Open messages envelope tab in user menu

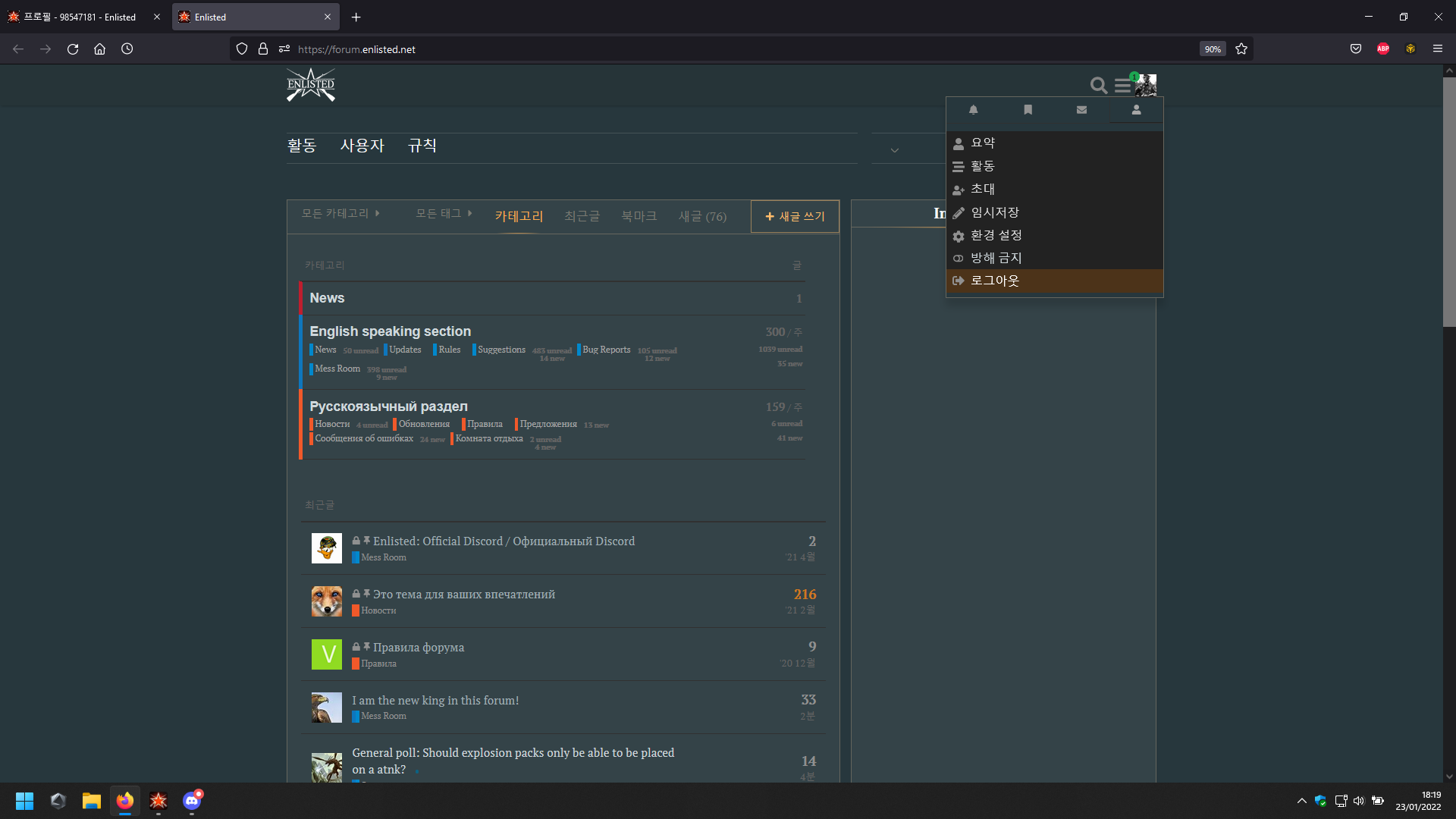pos(1081,110)
